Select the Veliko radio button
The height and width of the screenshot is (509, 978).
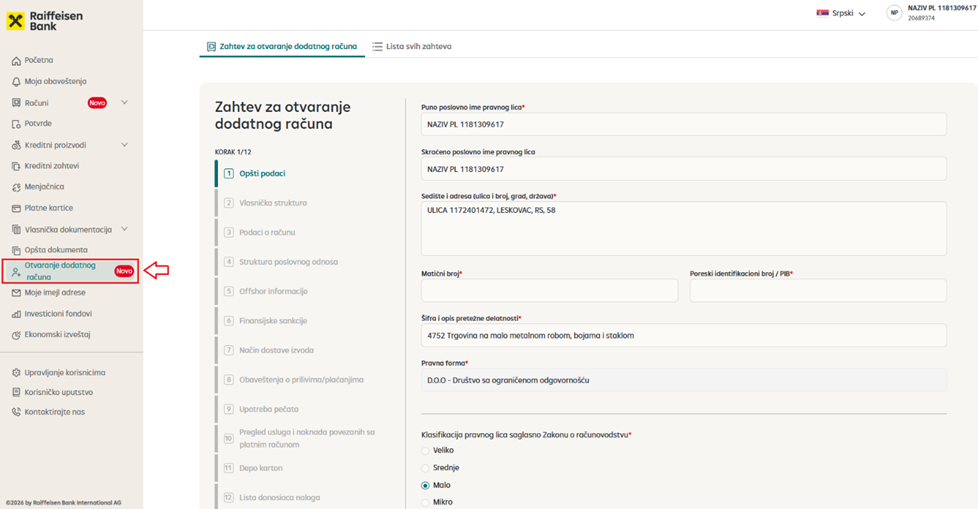425,451
